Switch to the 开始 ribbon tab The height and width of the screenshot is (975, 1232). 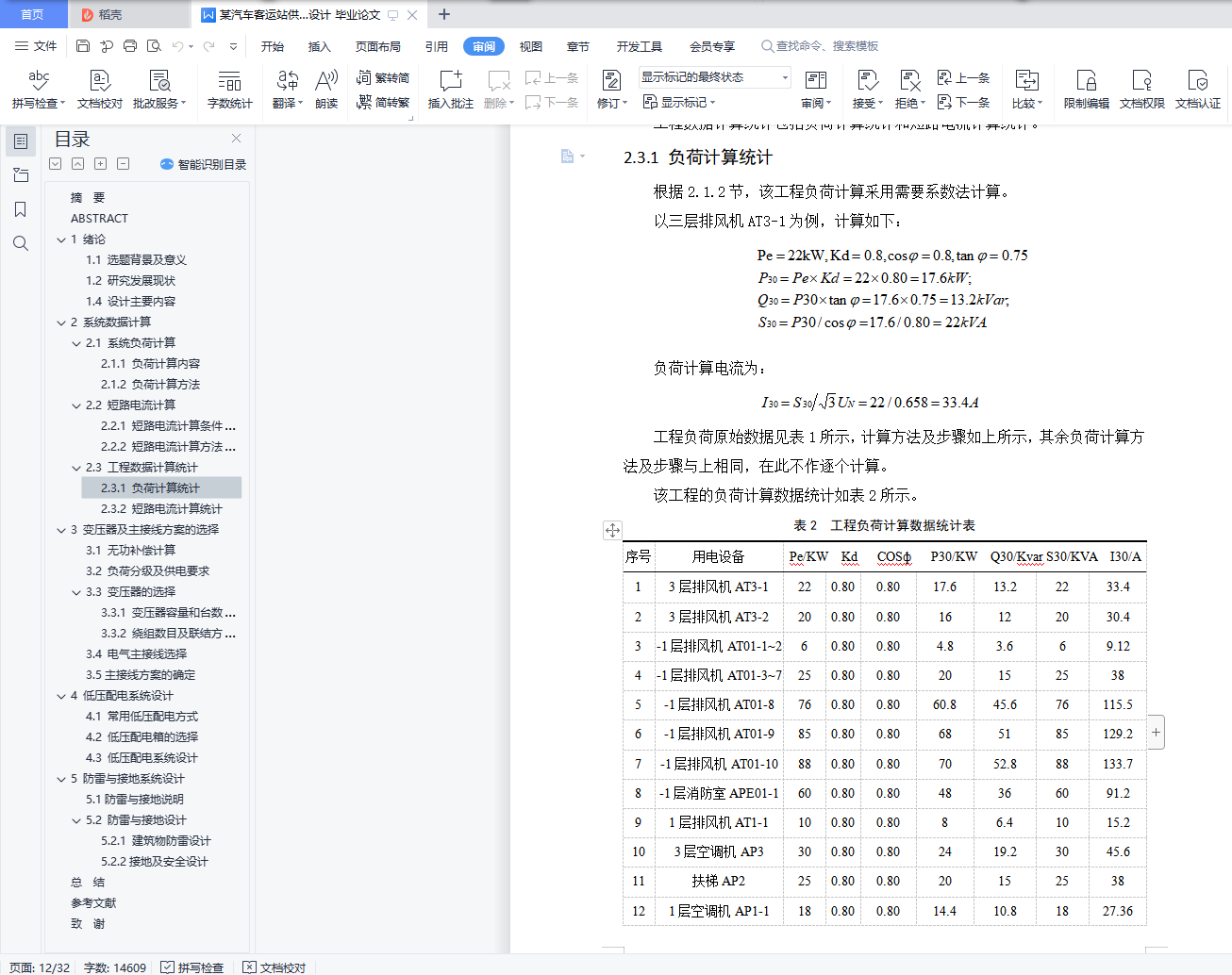coord(273,46)
